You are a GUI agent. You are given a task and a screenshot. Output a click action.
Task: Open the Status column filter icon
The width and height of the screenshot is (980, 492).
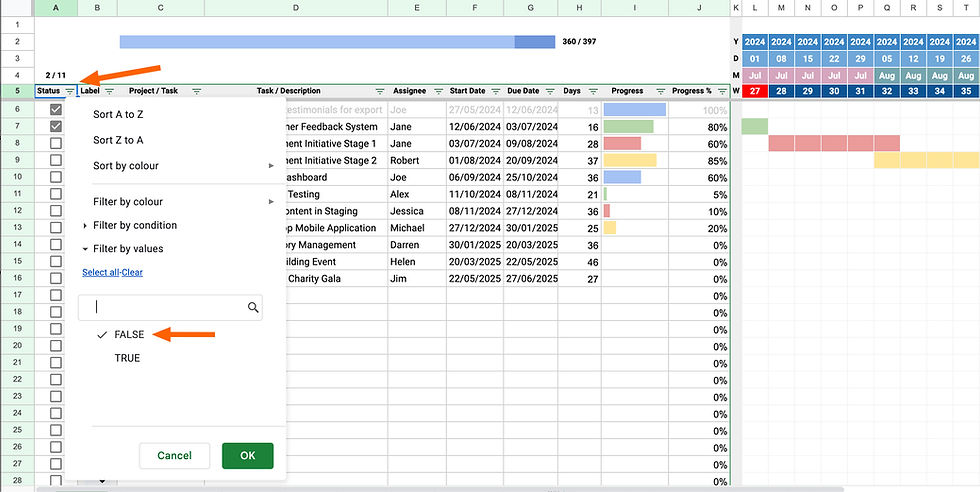point(70,91)
